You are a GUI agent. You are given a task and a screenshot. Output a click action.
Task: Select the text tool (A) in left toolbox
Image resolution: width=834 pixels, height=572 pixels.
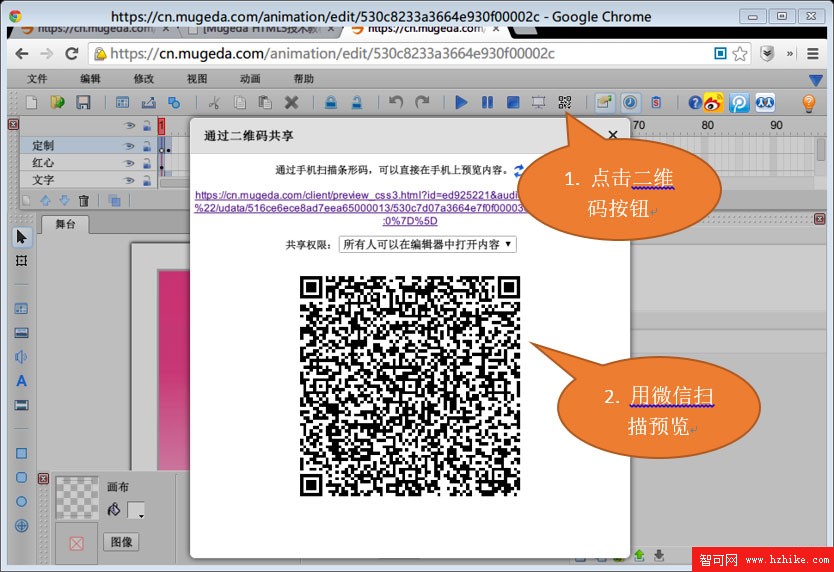tap(21, 381)
